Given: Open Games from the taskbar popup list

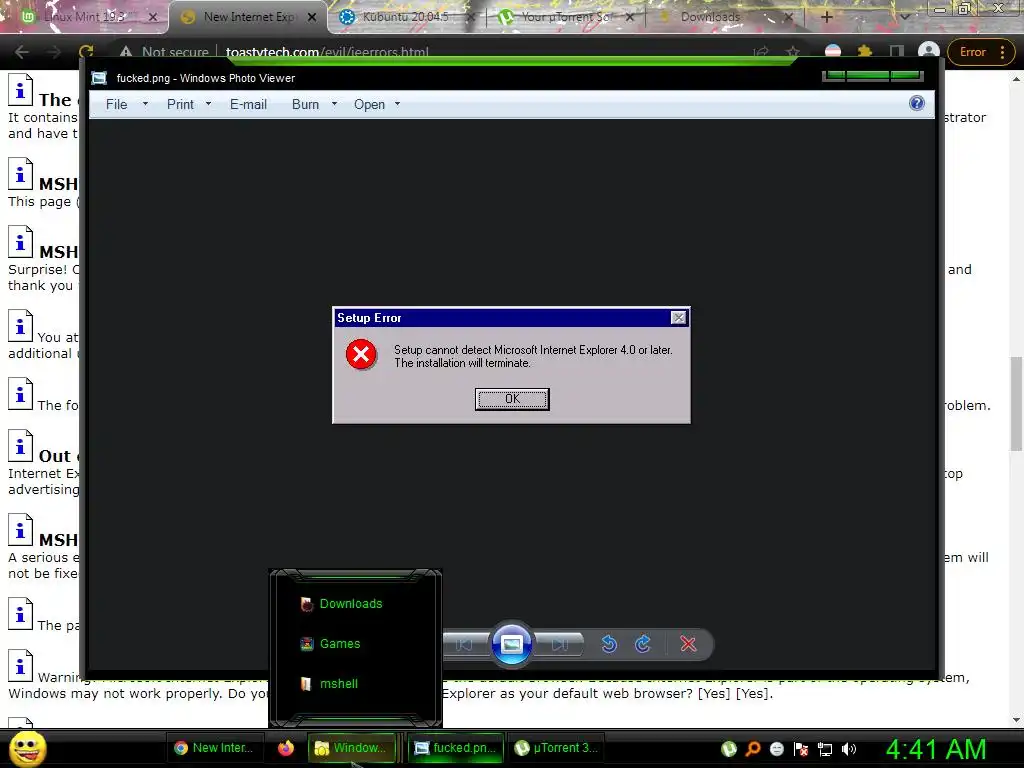Looking at the screenshot, I should pos(340,644).
